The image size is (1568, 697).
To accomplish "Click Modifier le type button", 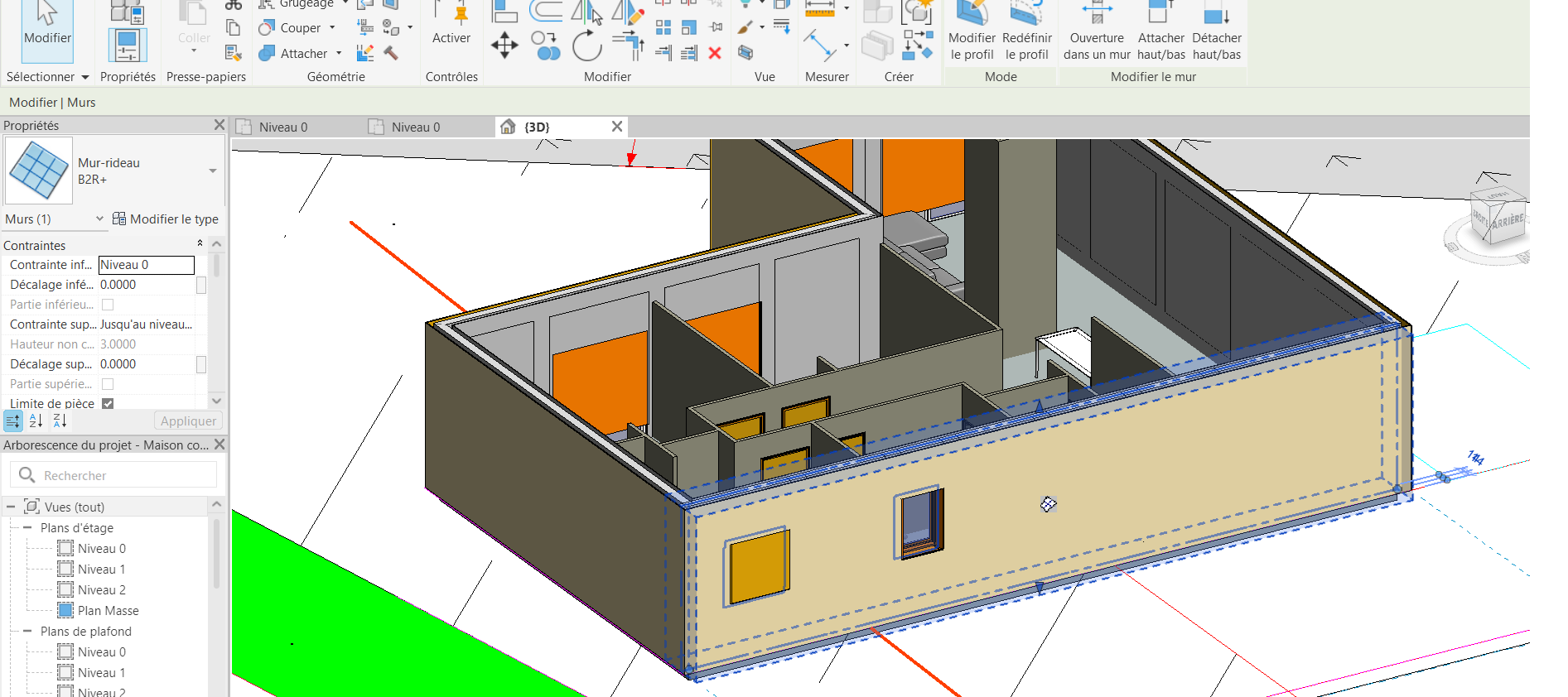I will [x=166, y=219].
